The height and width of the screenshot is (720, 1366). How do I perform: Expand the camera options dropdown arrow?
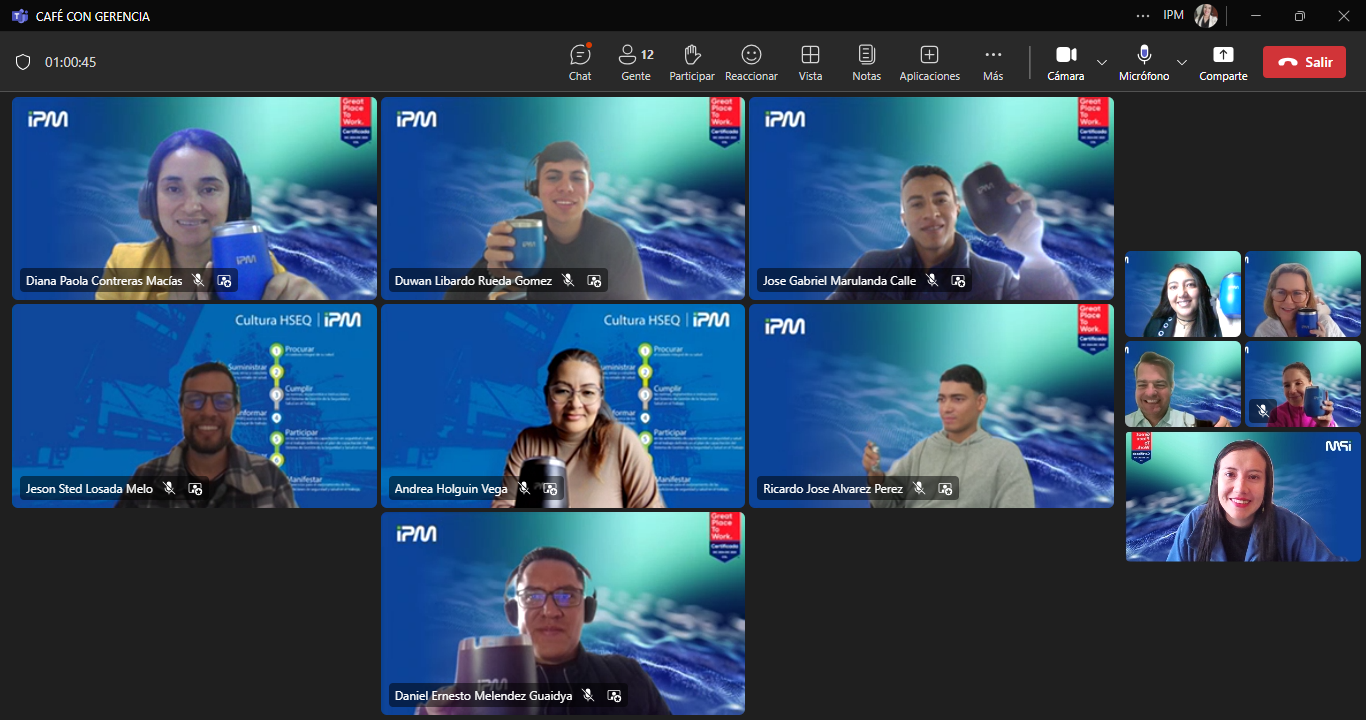click(1102, 62)
